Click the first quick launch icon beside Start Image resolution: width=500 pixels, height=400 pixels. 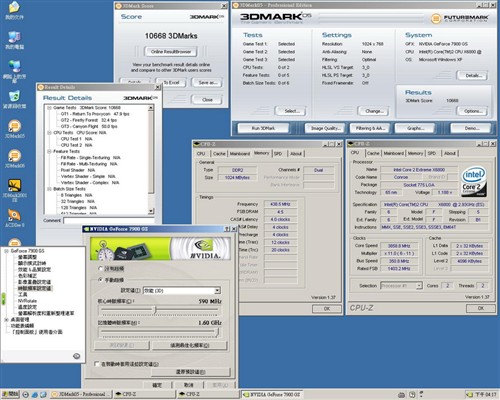point(26,394)
